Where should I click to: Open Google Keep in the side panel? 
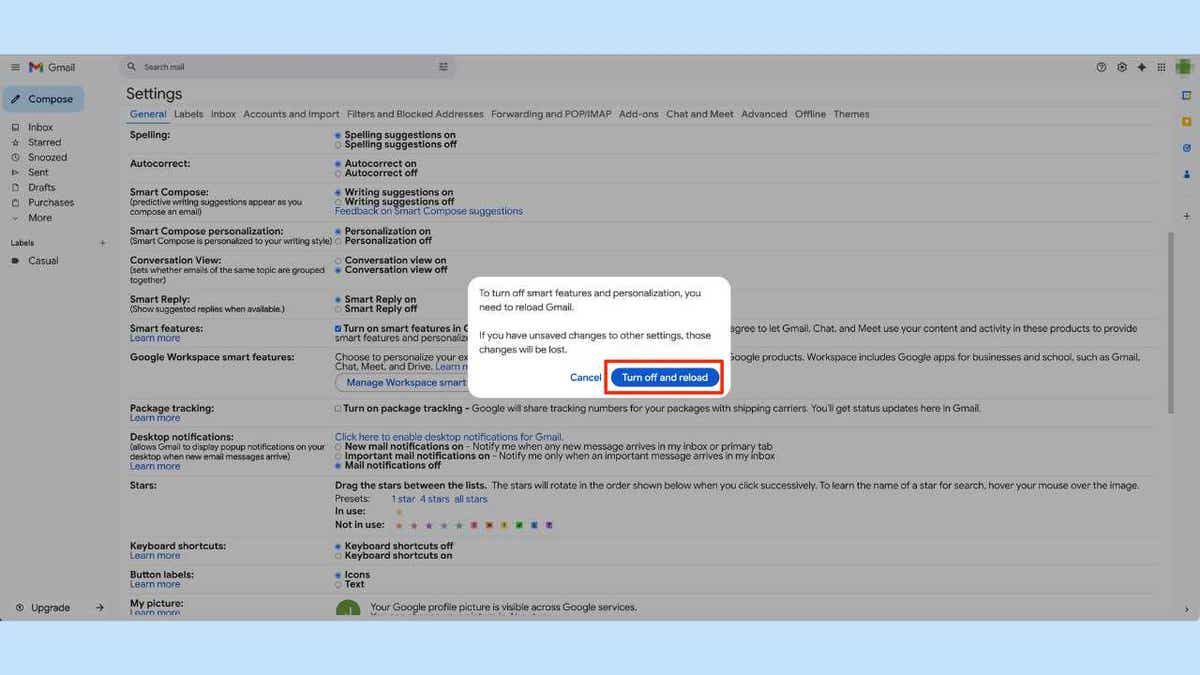click(1185, 122)
